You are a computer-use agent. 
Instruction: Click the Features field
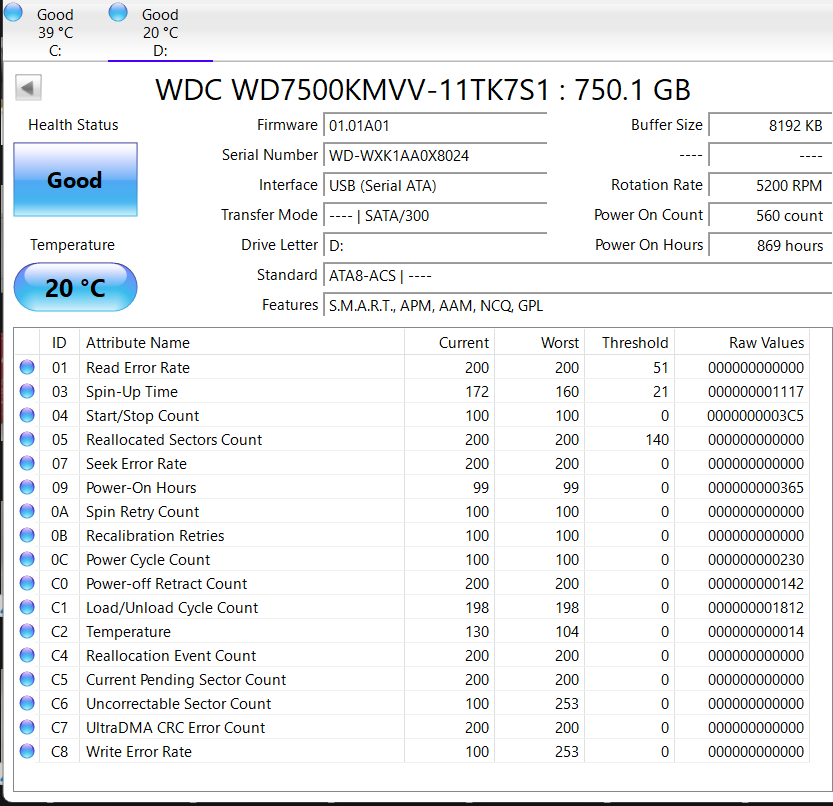click(x=577, y=306)
